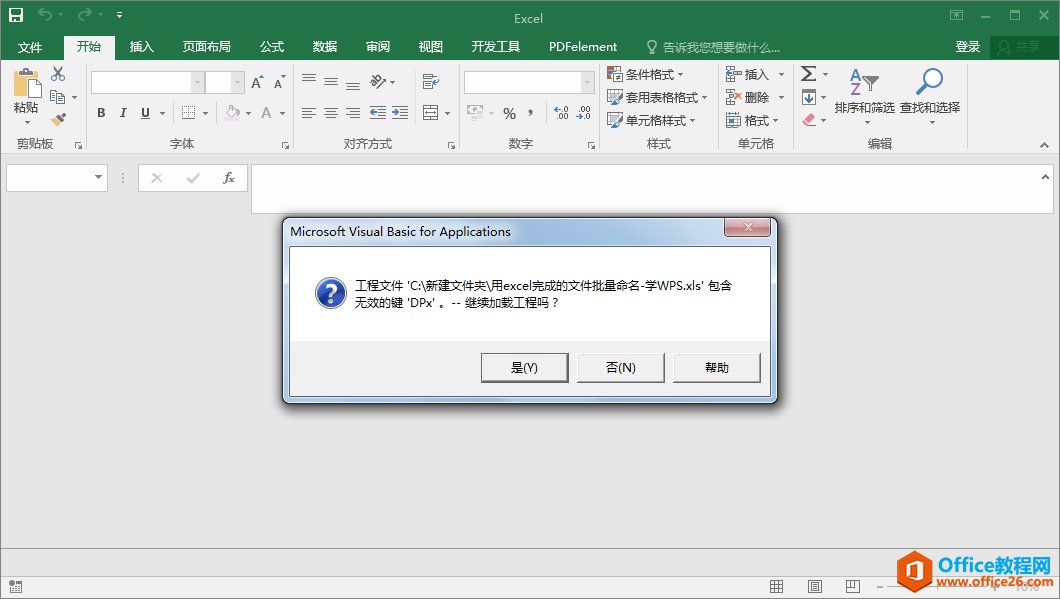Image resolution: width=1060 pixels, height=599 pixels.
Task: Switch to the 开发工具 tab
Action: (496, 47)
